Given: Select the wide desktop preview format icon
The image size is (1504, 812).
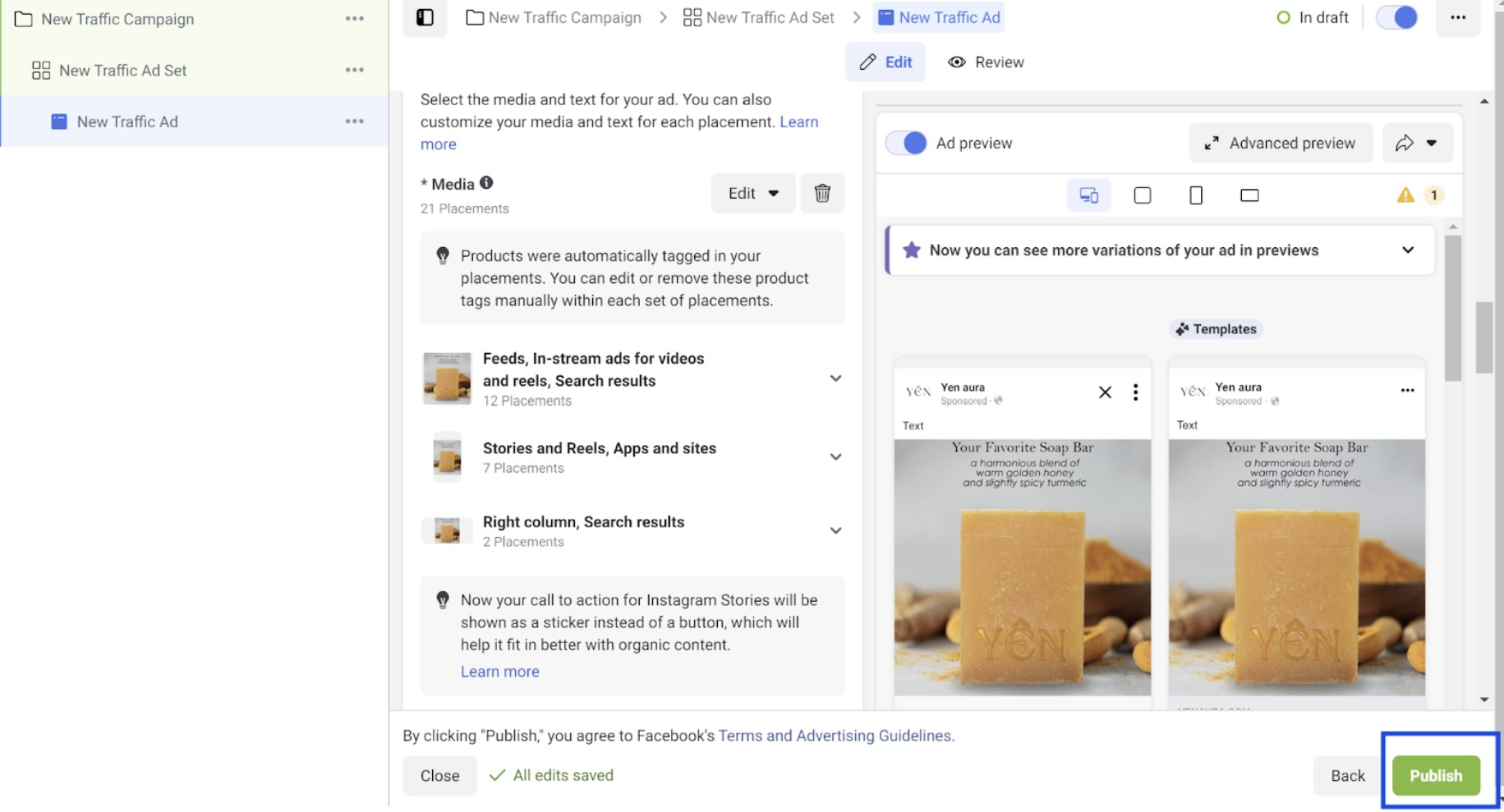Looking at the screenshot, I should (1249, 195).
